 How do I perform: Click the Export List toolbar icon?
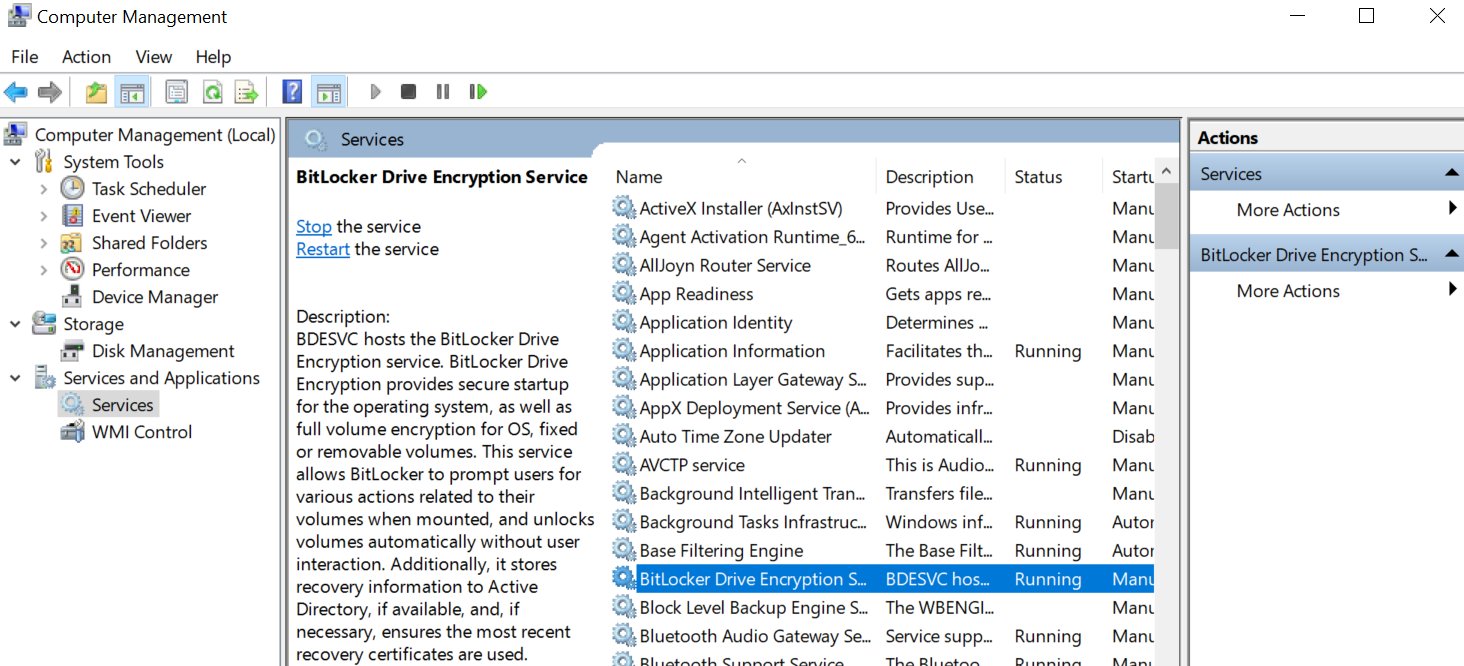[246, 92]
